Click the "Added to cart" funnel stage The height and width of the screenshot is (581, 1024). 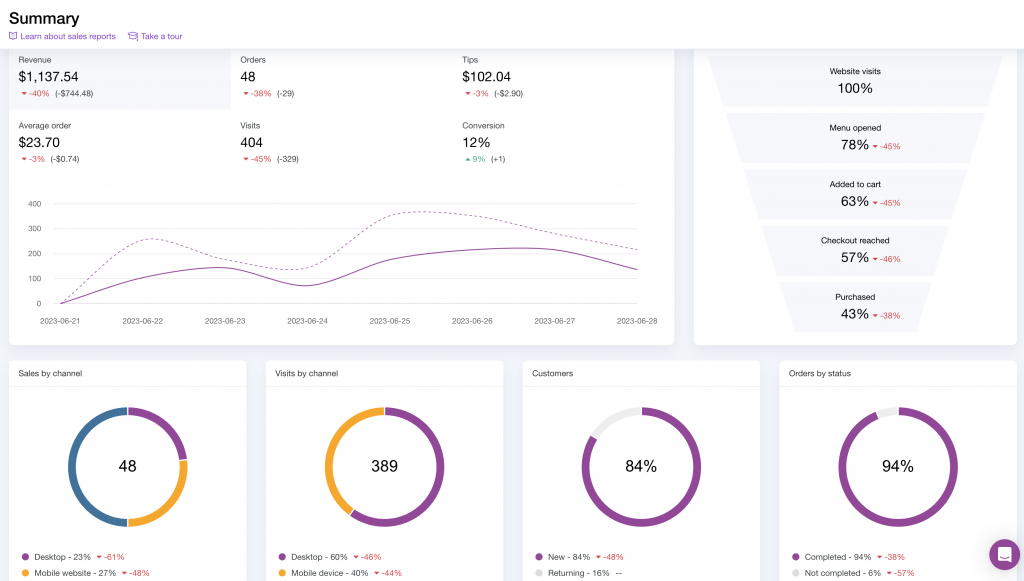[x=855, y=194]
